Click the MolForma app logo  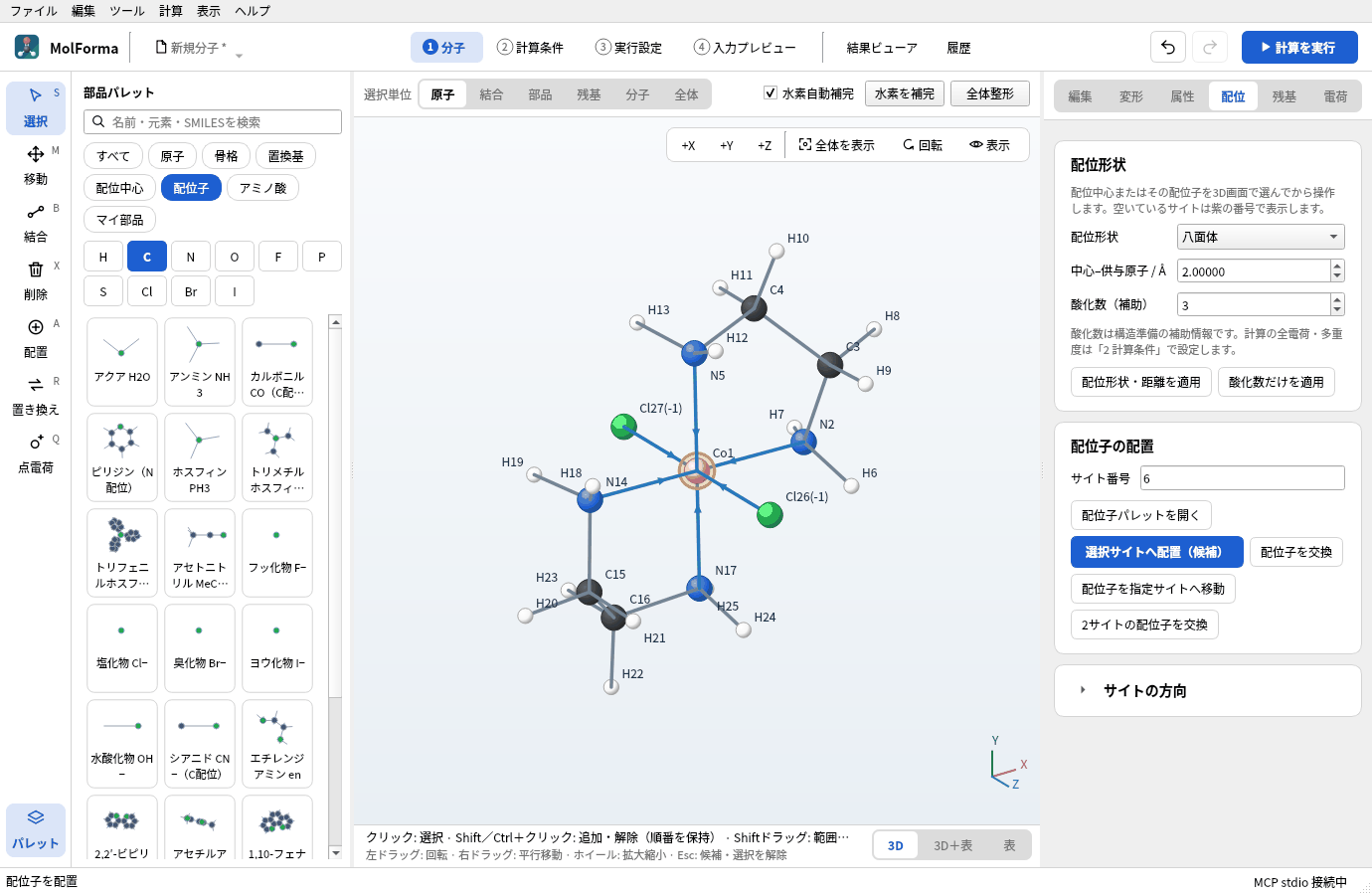coord(27,47)
